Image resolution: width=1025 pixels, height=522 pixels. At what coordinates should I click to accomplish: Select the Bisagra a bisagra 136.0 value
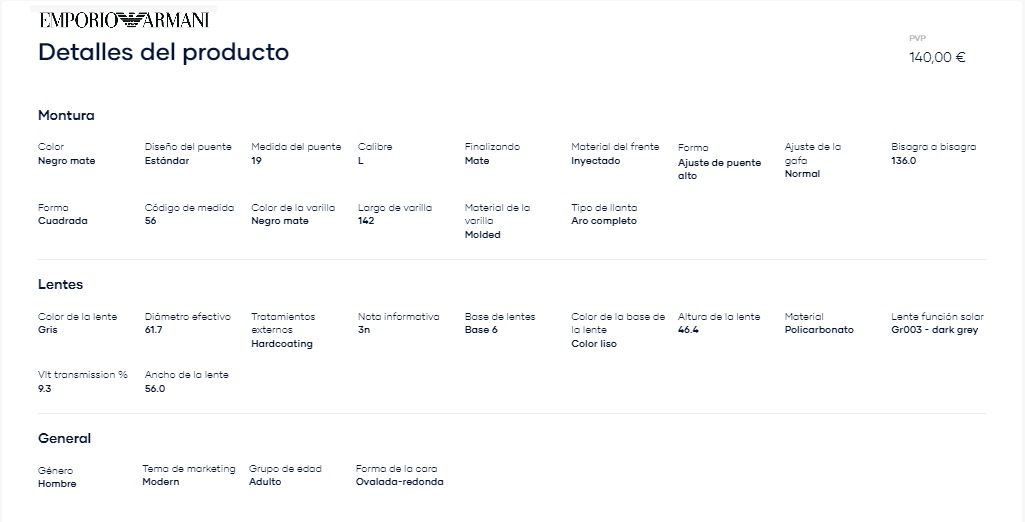pos(903,161)
